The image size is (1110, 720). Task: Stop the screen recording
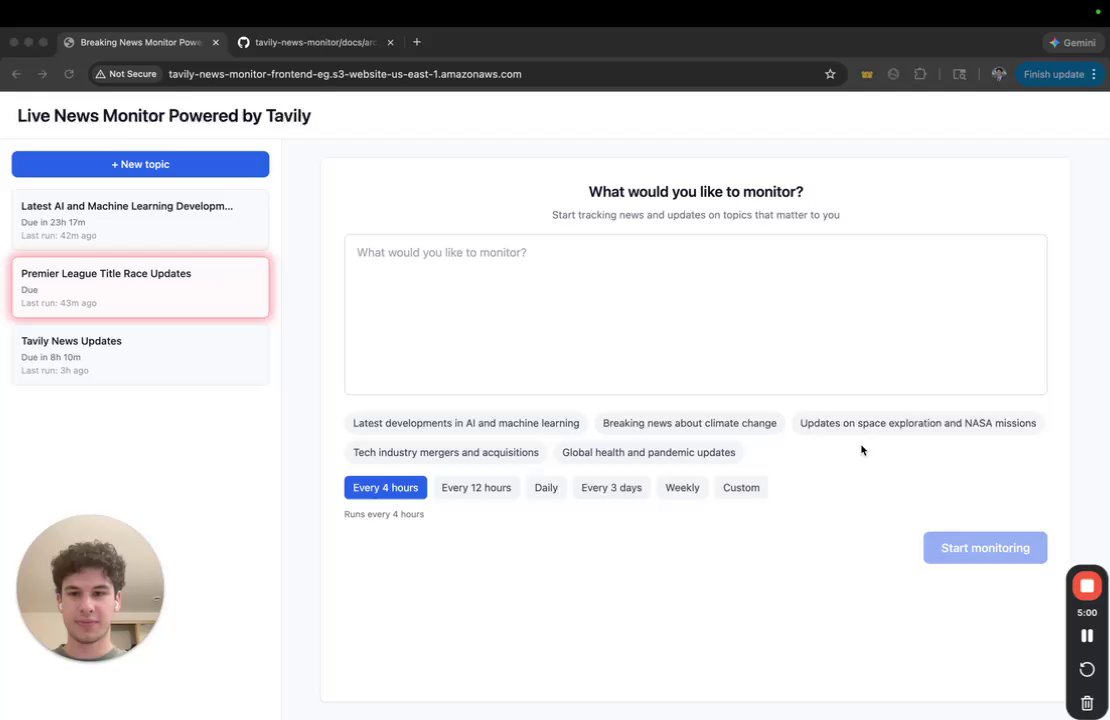(x=1087, y=586)
